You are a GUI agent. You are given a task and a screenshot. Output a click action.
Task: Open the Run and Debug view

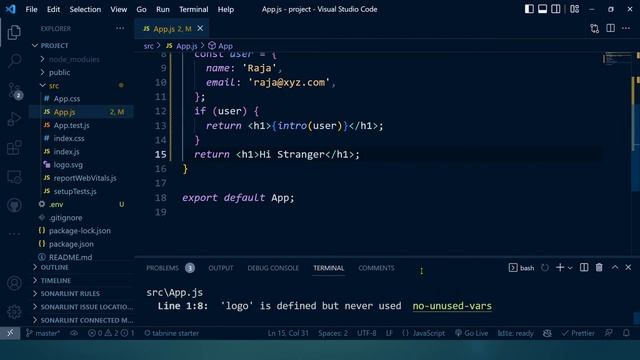(x=14, y=119)
